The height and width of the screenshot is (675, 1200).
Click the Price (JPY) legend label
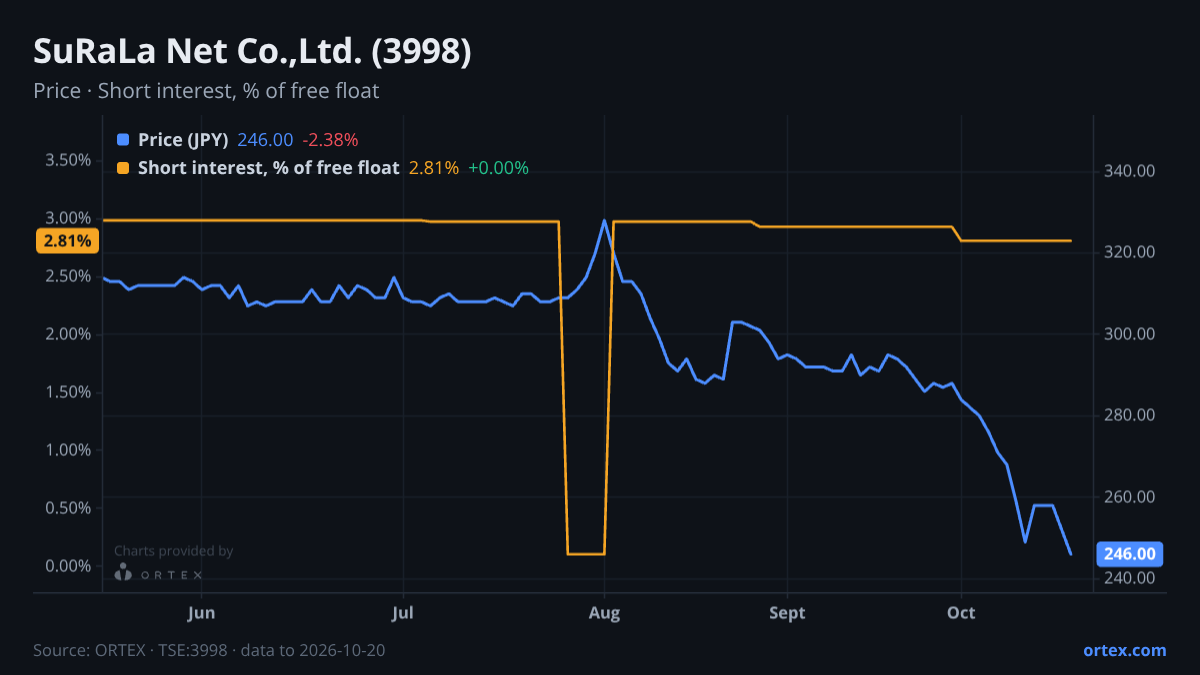point(183,140)
